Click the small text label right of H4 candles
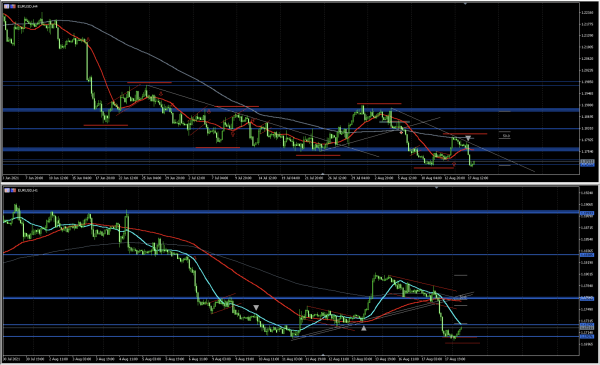Viewport: 600px width, 365px height. pyautogui.click(x=506, y=135)
